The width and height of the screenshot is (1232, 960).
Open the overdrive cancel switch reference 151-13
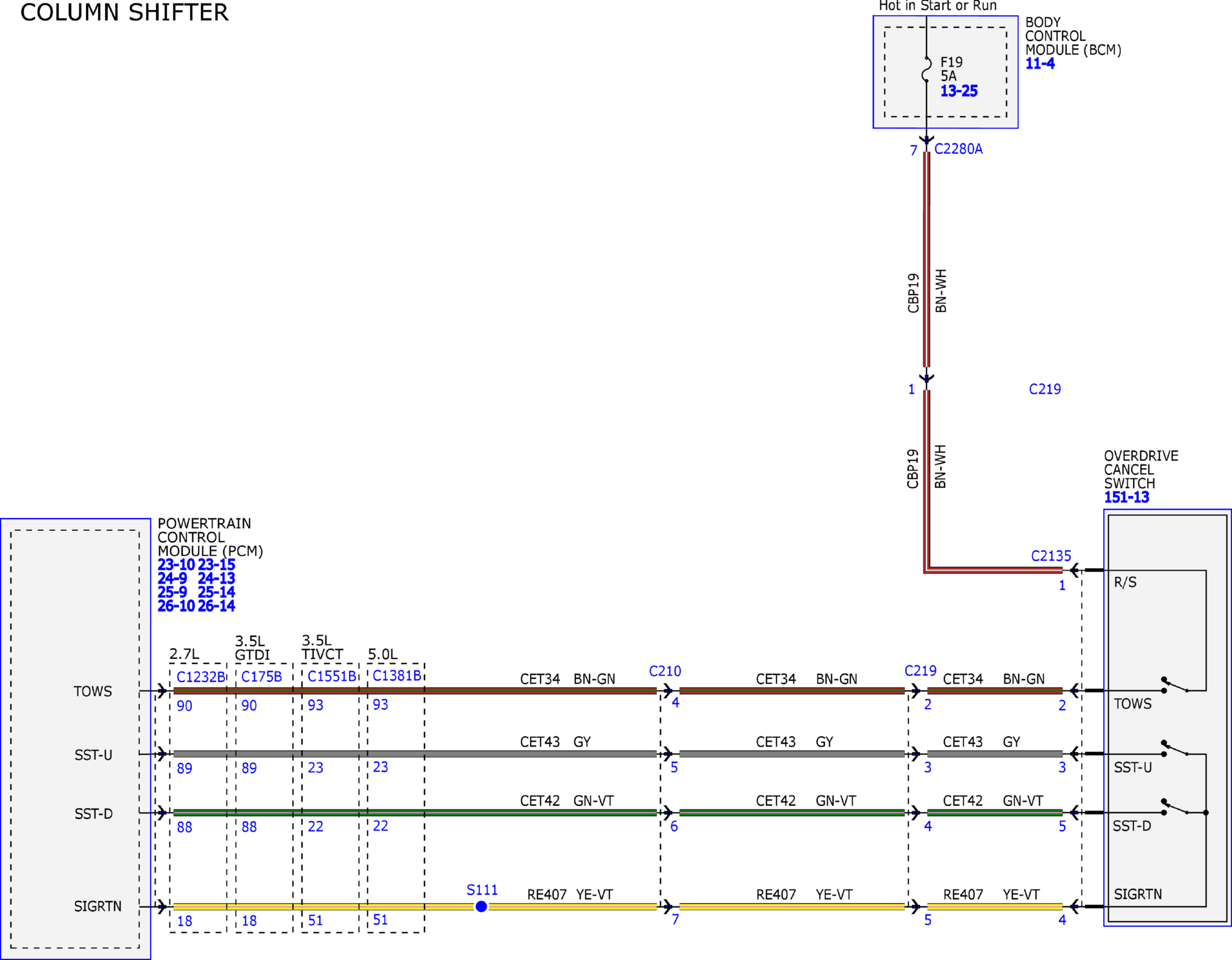[x=1126, y=497]
